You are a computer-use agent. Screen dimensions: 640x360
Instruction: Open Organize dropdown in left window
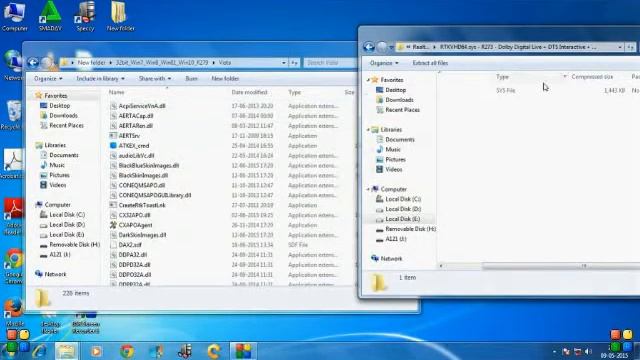point(48,78)
